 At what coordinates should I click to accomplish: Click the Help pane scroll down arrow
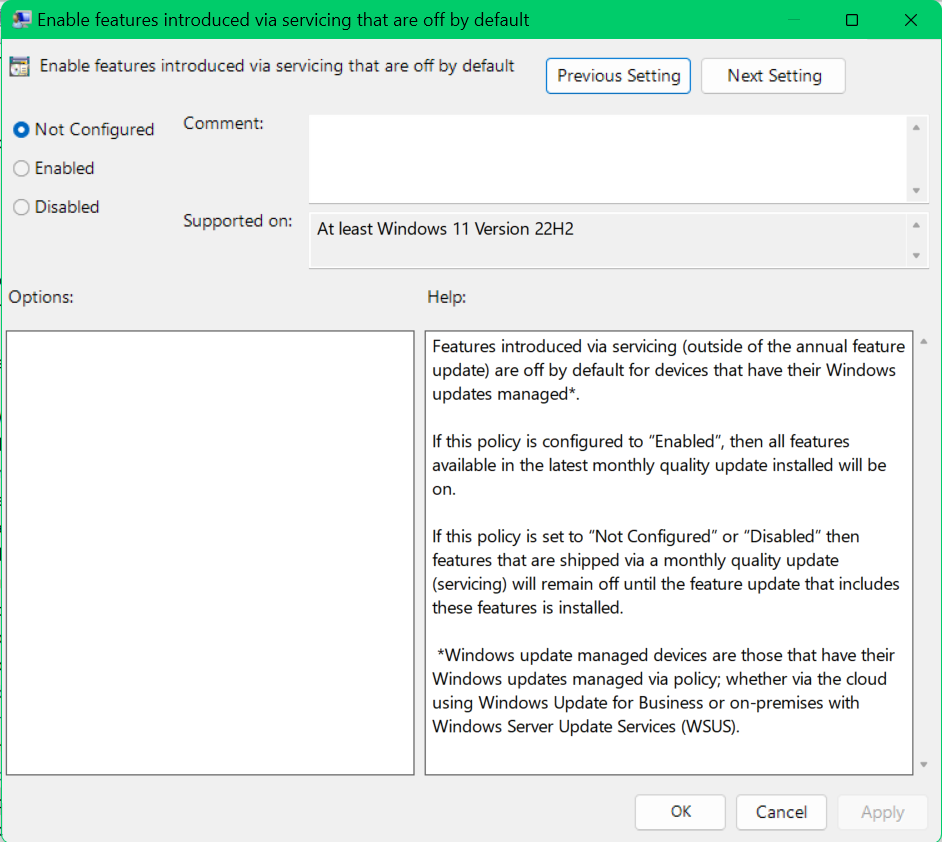(922, 765)
